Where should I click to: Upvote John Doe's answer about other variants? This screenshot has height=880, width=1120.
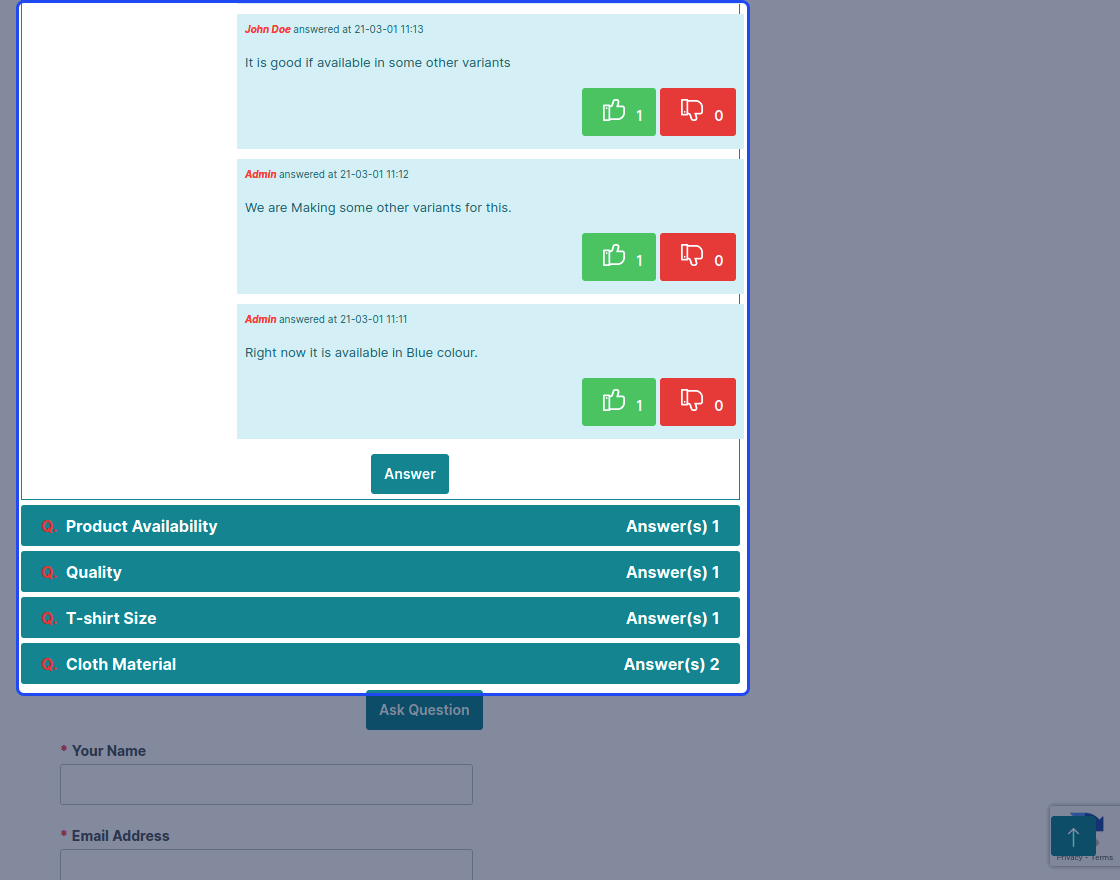pos(619,112)
